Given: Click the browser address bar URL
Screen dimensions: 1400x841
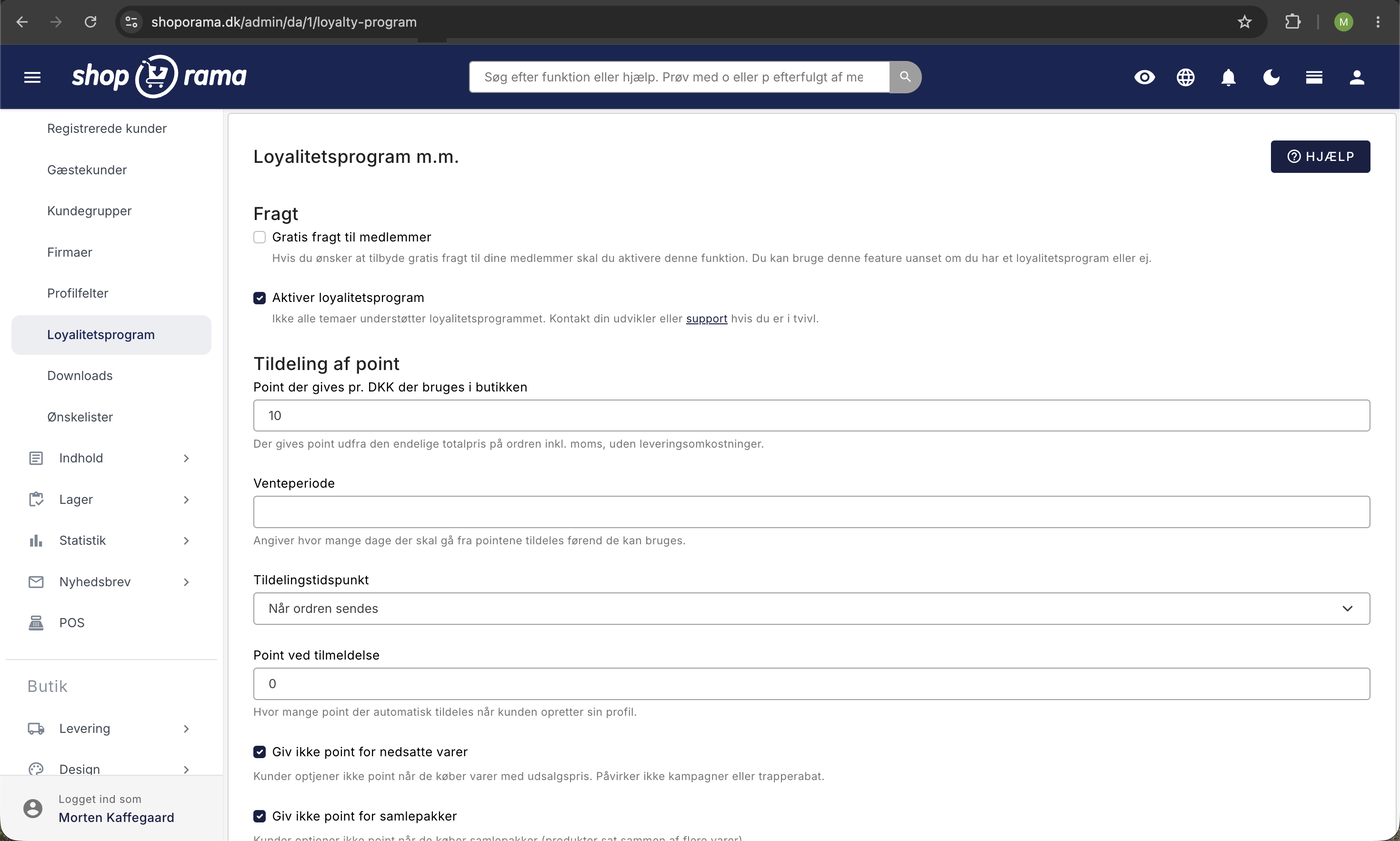Looking at the screenshot, I should pos(284,21).
